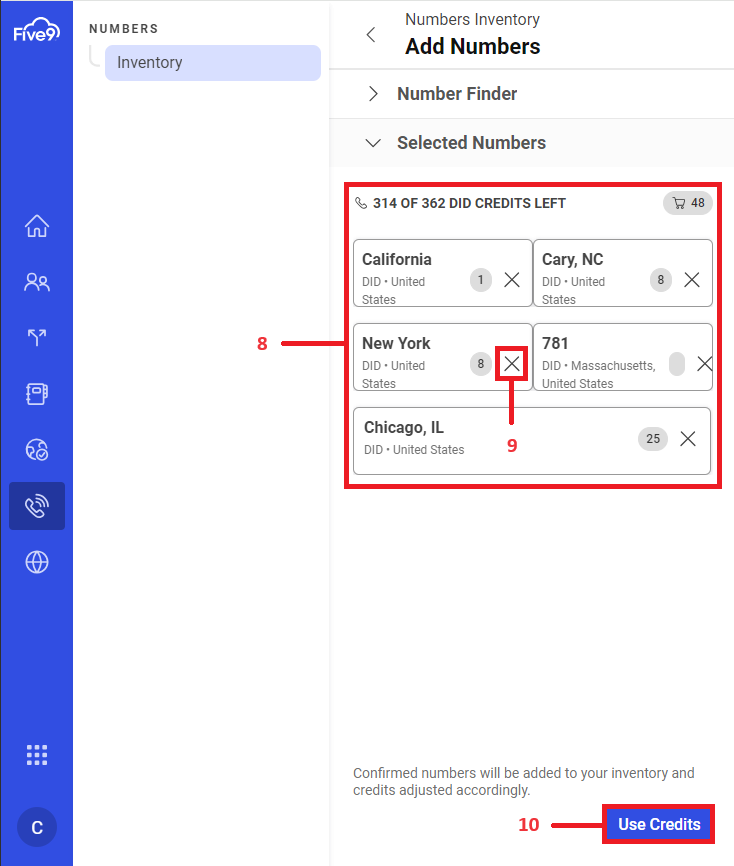The width and height of the screenshot is (734, 866).
Task: Open the Users icon in sidebar
Action: pyautogui.click(x=37, y=282)
